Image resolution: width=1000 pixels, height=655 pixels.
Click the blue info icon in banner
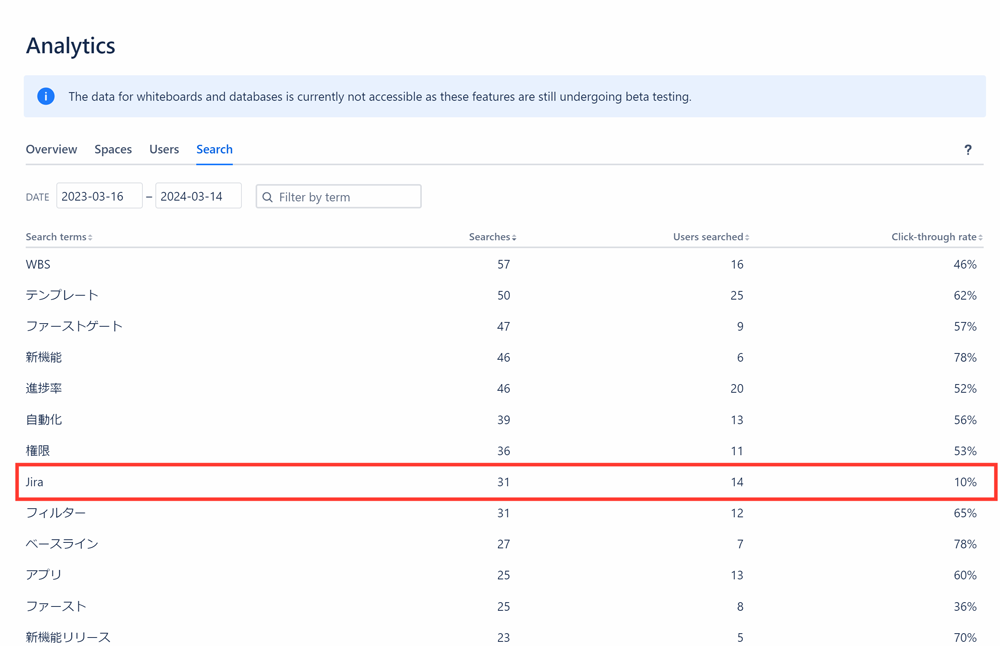[46, 96]
